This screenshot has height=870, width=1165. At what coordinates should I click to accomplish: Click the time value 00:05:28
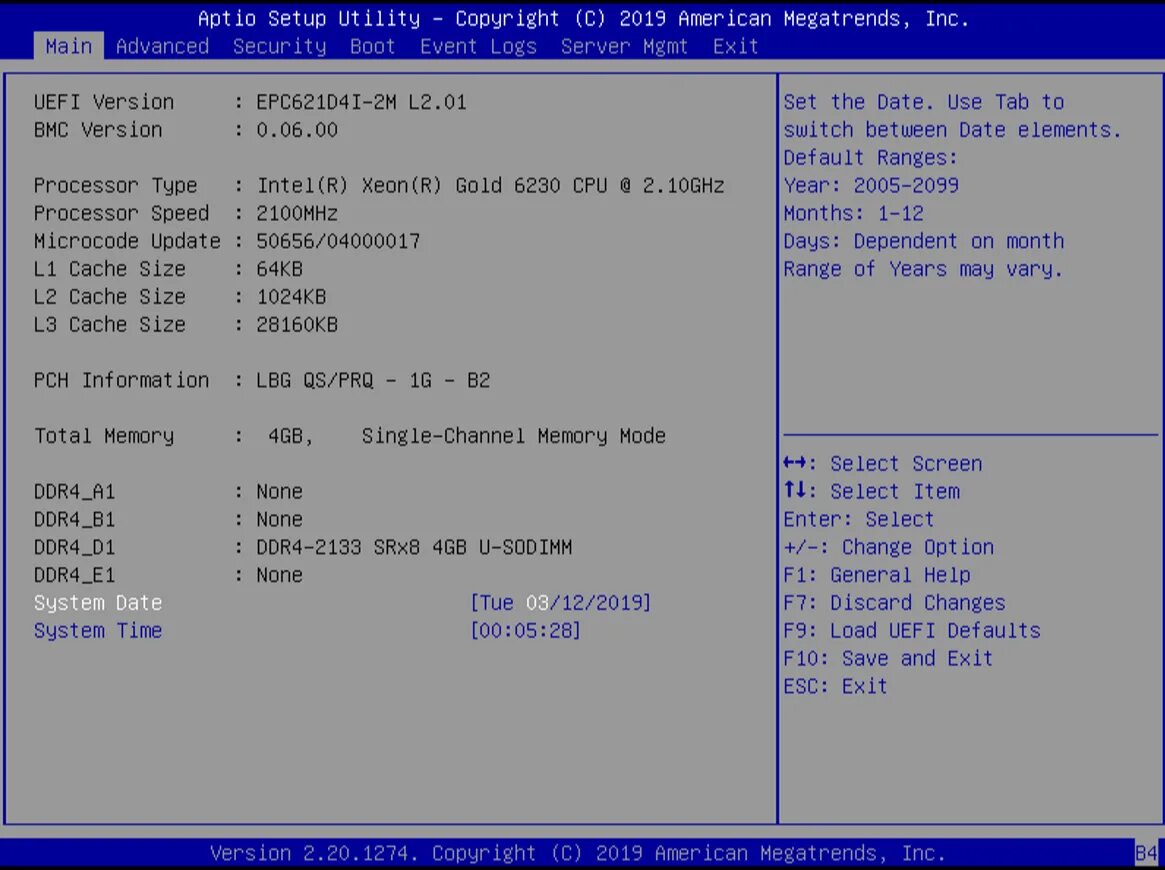coord(525,631)
